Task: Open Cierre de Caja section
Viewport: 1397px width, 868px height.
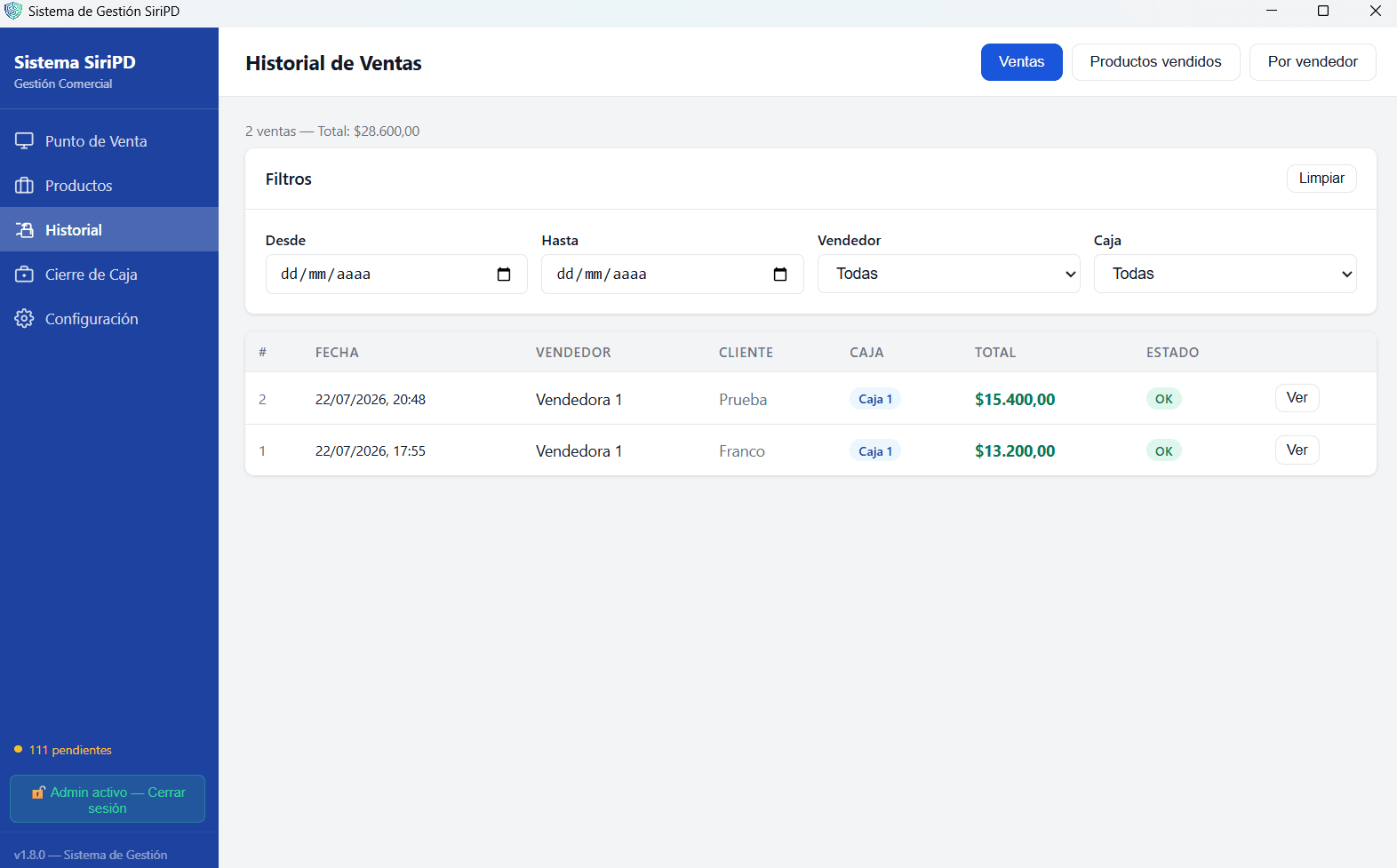Action: [109, 275]
